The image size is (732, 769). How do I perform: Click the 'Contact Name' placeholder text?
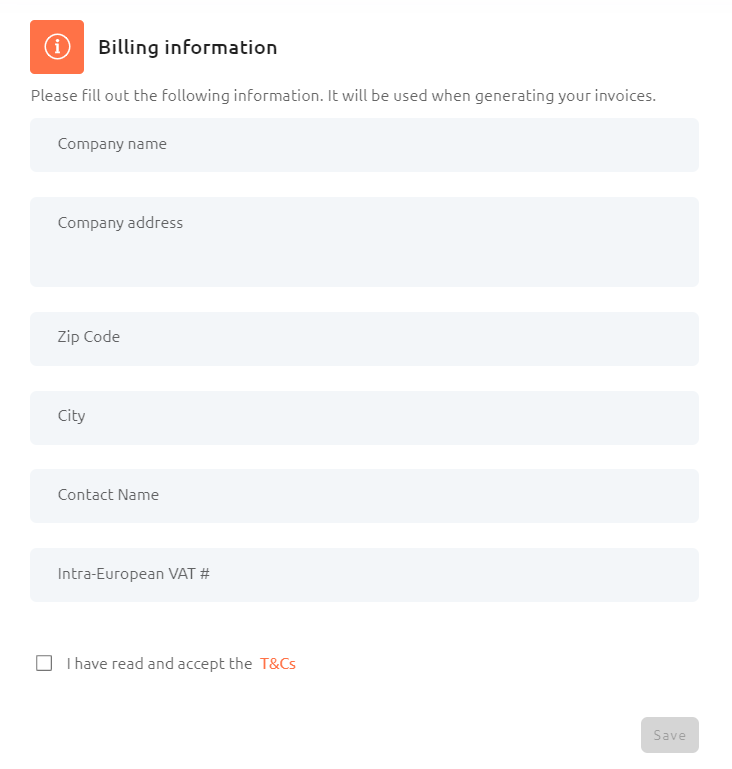coord(108,494)
